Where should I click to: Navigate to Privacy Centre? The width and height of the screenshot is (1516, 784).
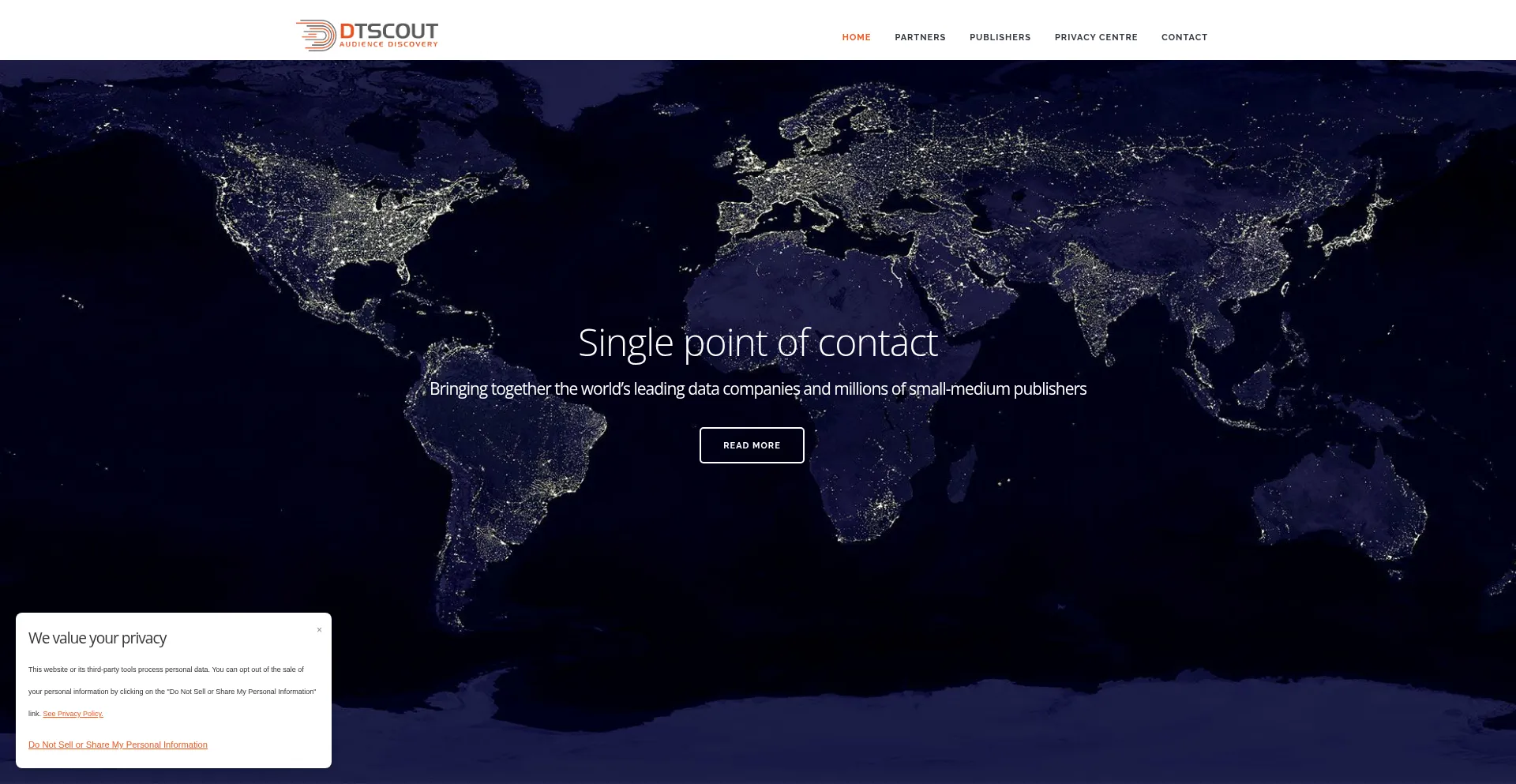tap(1096, 37)
